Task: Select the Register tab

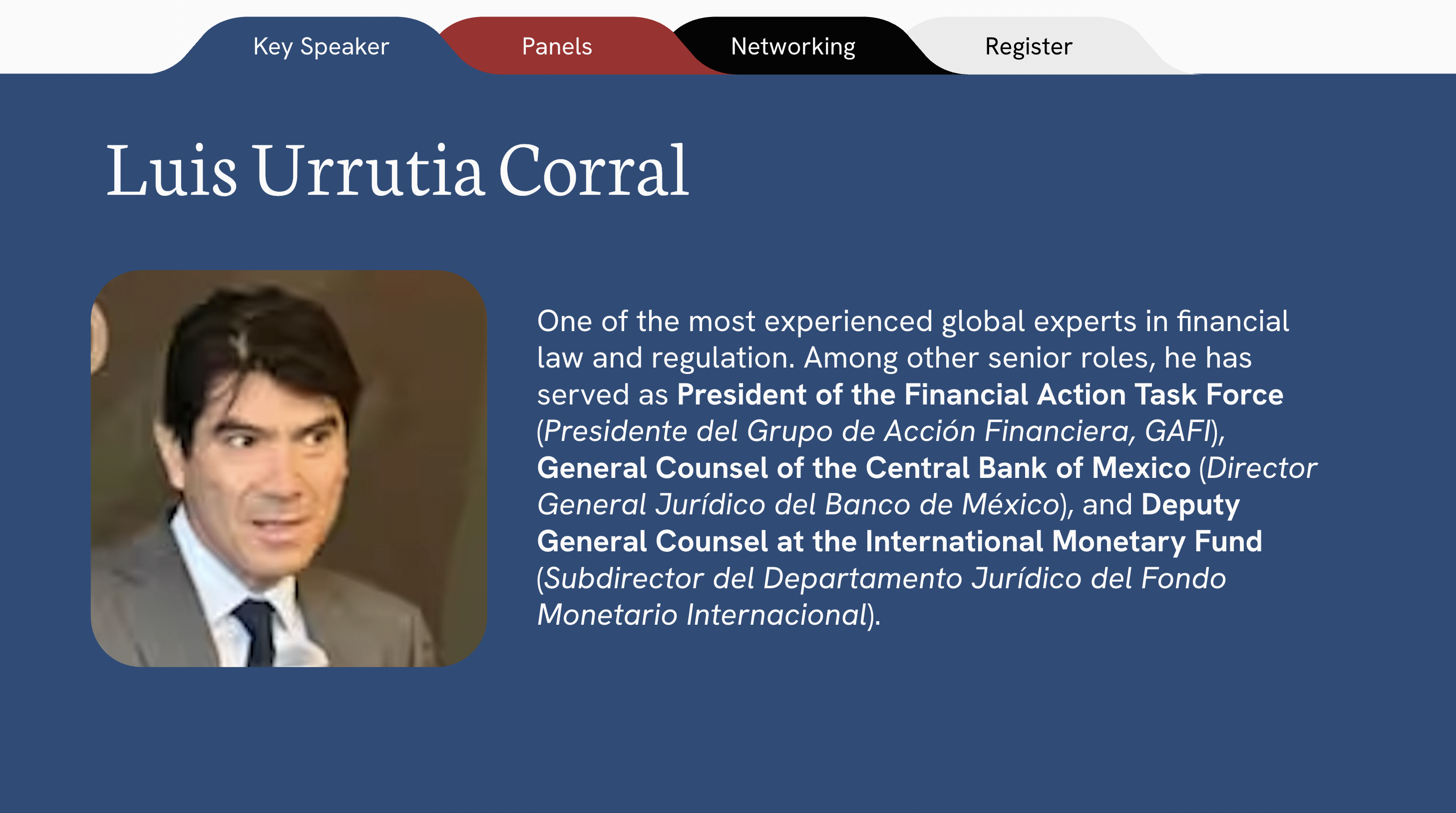Action: click(x=1028, y=46)
